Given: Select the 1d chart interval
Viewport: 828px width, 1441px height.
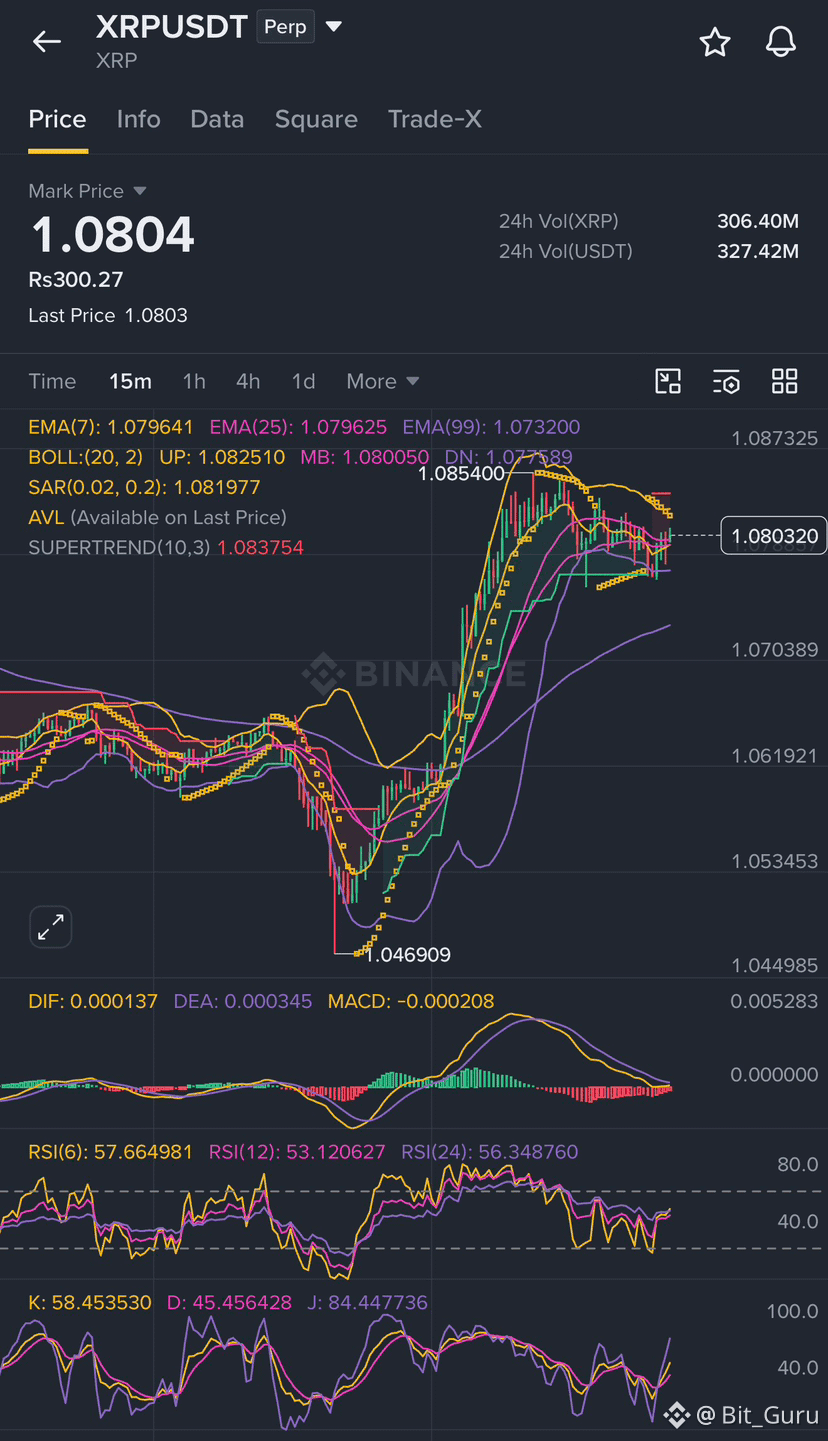Looking at the screenshot, I should (303, 381).
